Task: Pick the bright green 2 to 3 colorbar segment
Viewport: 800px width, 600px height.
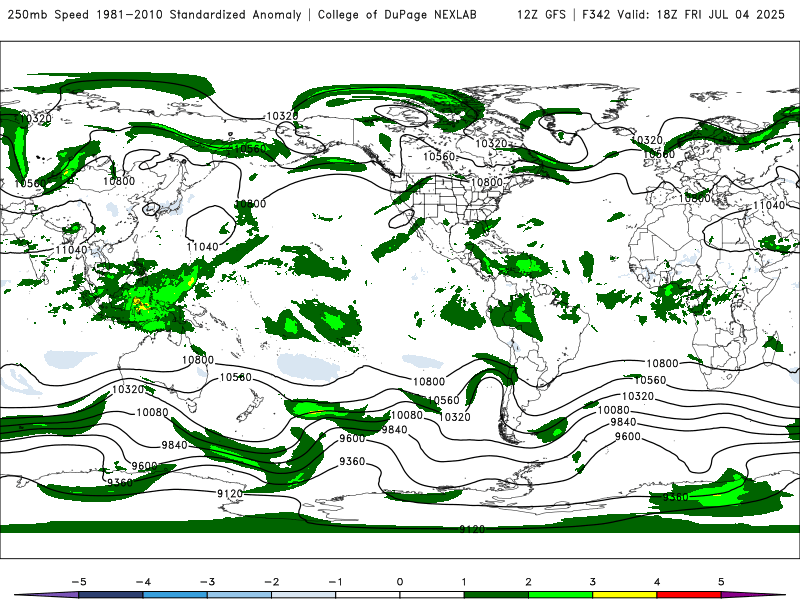Action: pyautogui.click(x=560, y=595)
